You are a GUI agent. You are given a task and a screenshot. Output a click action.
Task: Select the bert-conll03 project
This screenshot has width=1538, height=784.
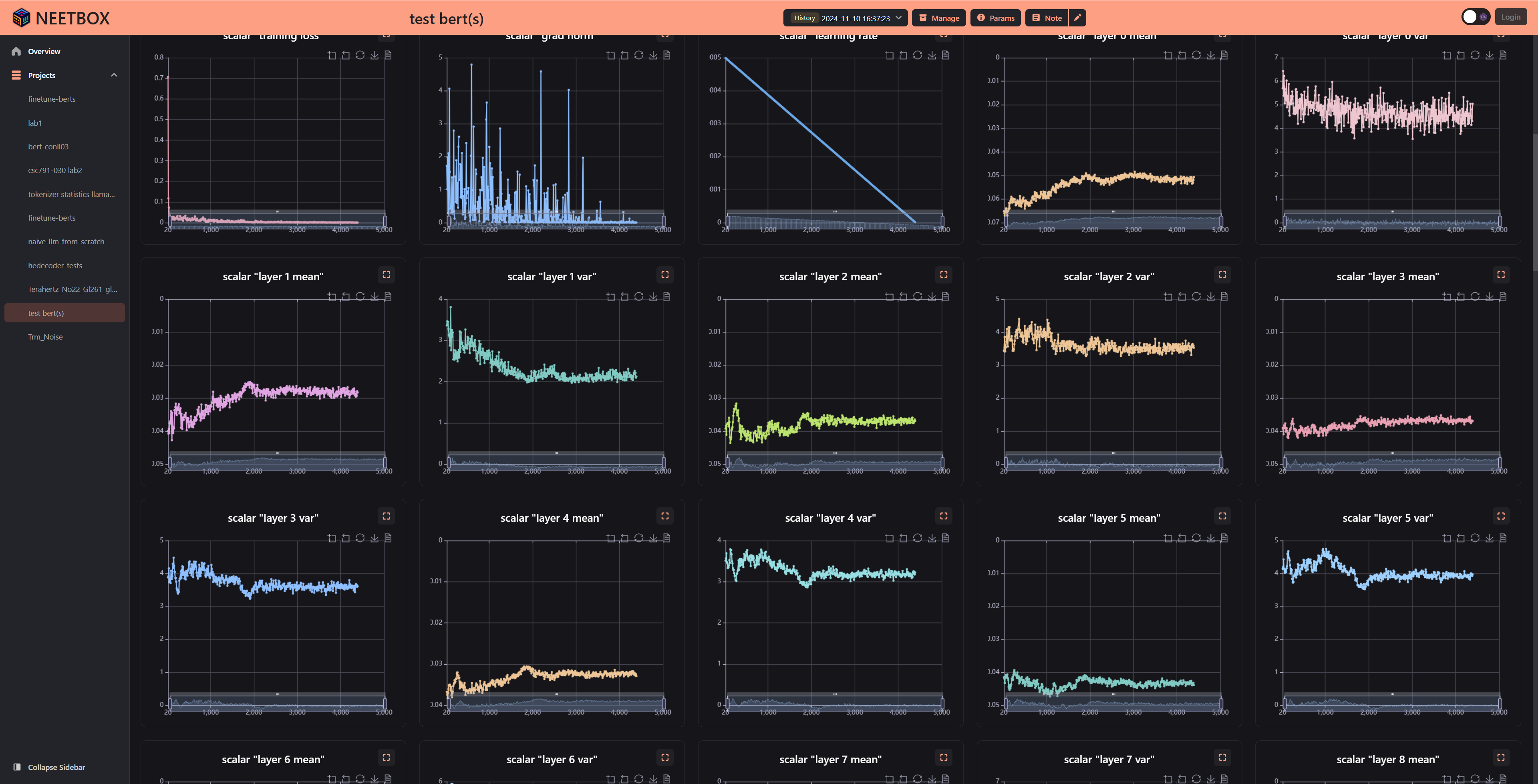(48, 146)
